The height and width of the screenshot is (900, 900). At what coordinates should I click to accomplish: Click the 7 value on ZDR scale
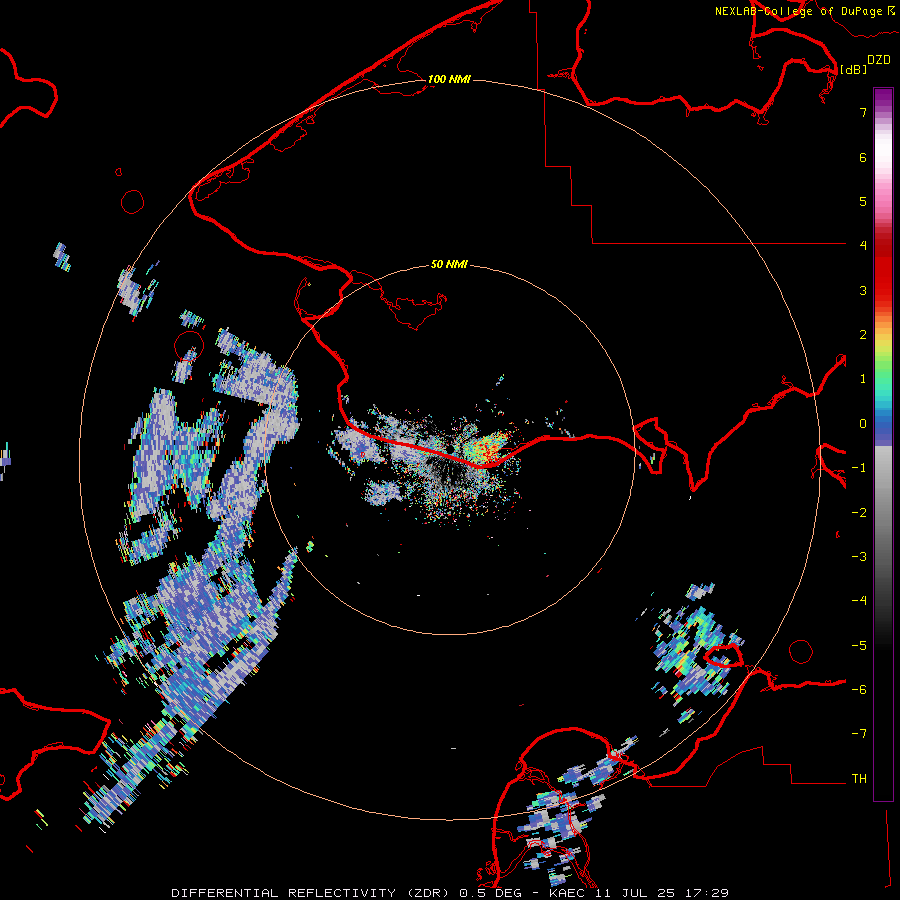(863, 112)
